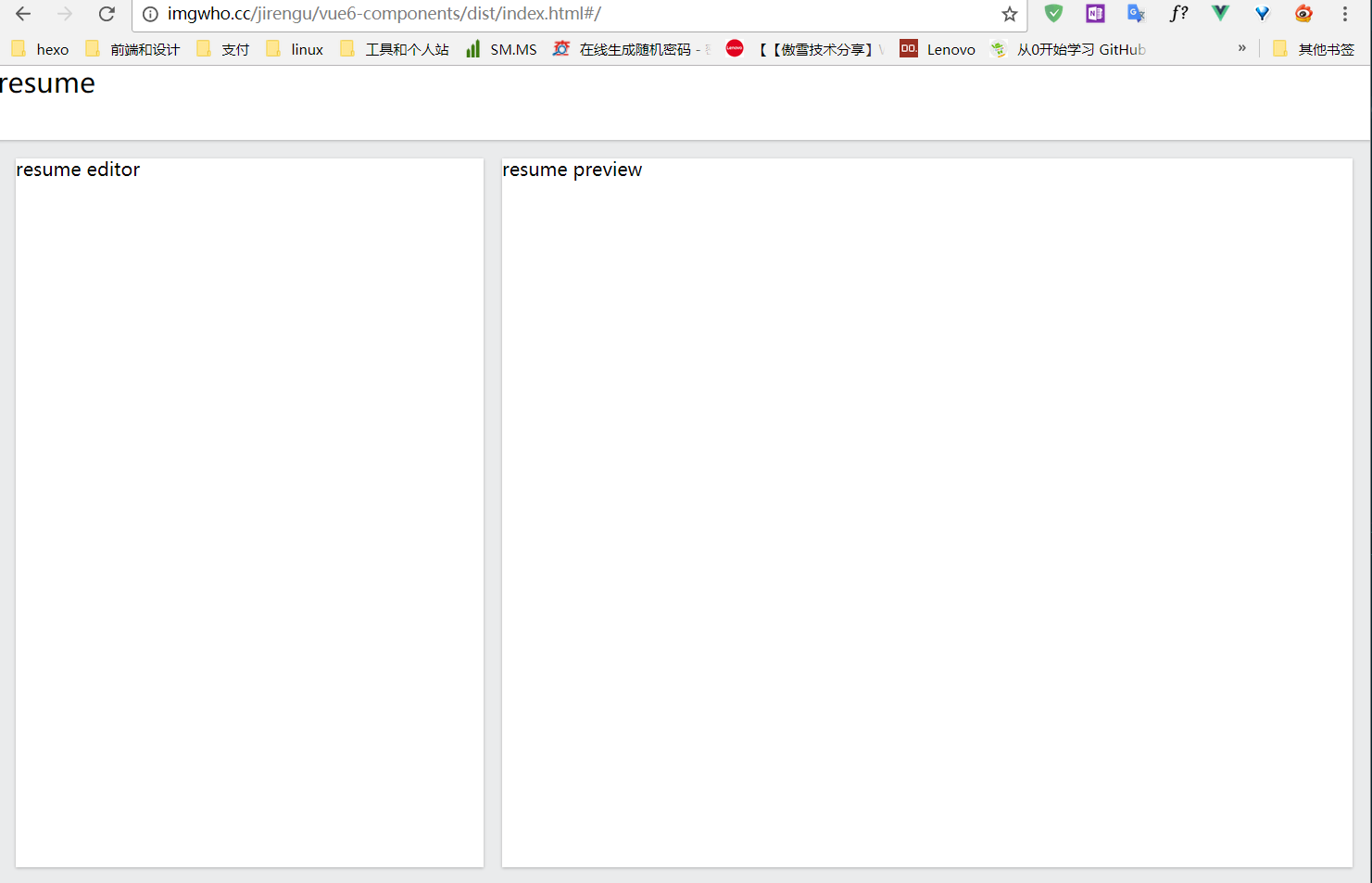Open the 前端和设计 bookmark folder
Image resolution: width=1372 pixels, height=883 pixels.
(x=132, y=49)
